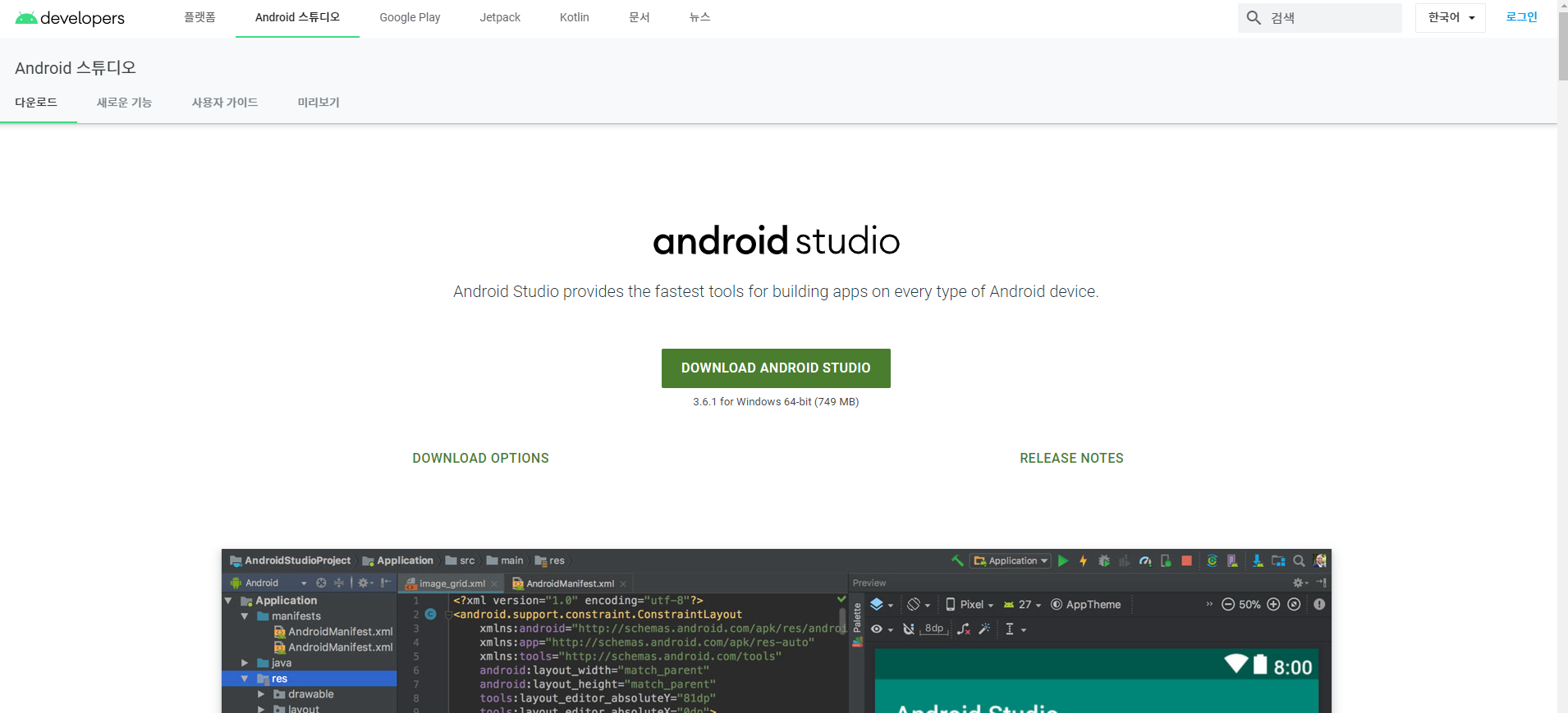
Task: Open the Kotlin nav item
Action: [575, 17]
